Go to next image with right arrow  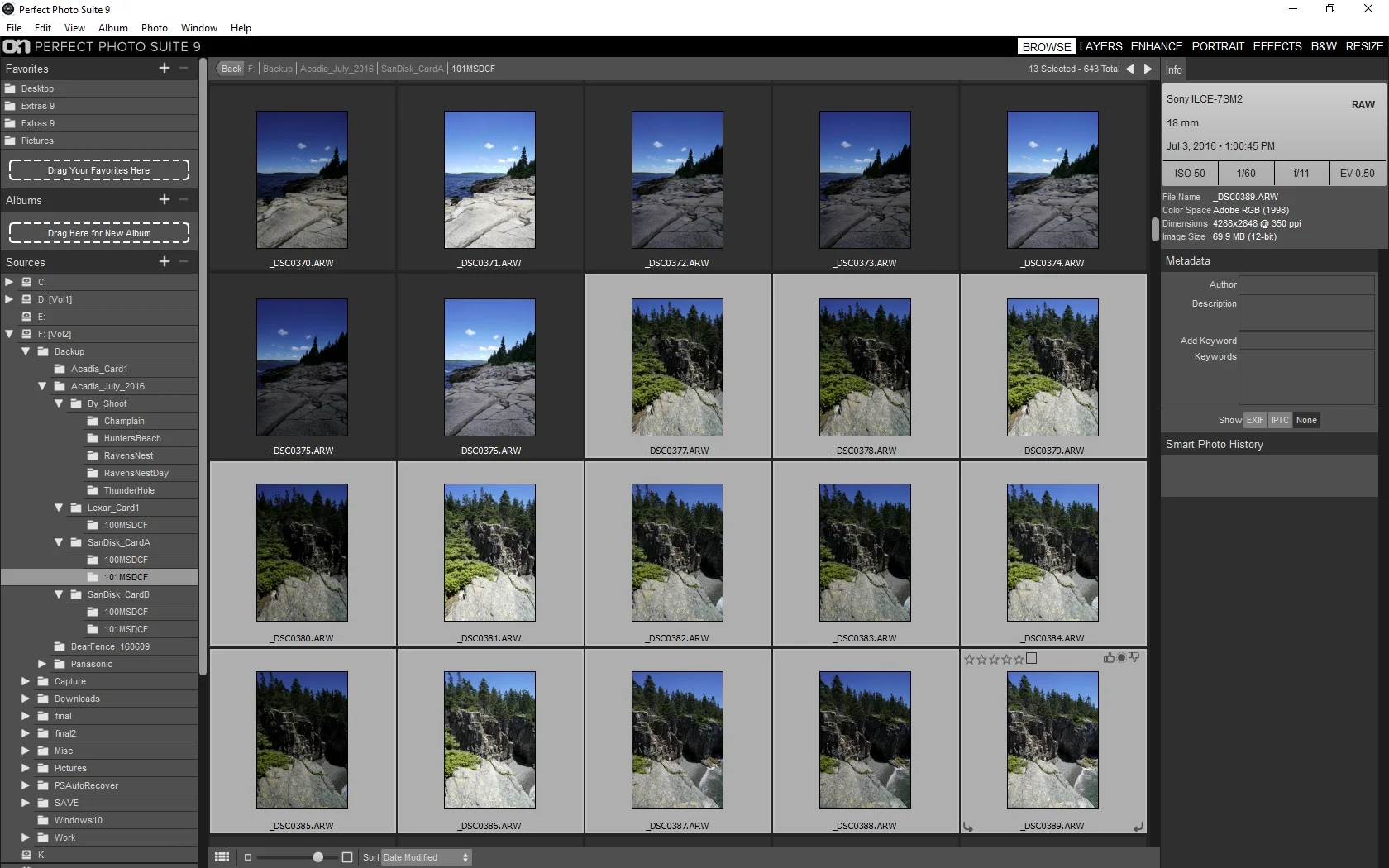(1148, 69)
